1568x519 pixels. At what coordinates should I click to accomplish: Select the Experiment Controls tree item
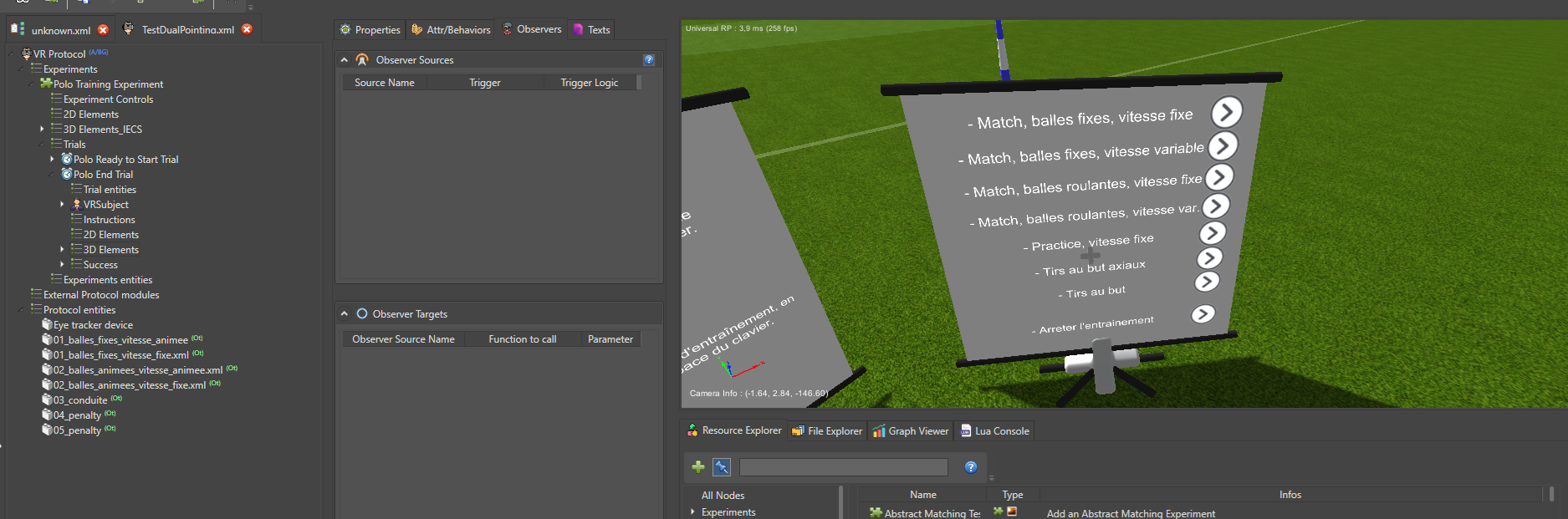tap(108, 99)
